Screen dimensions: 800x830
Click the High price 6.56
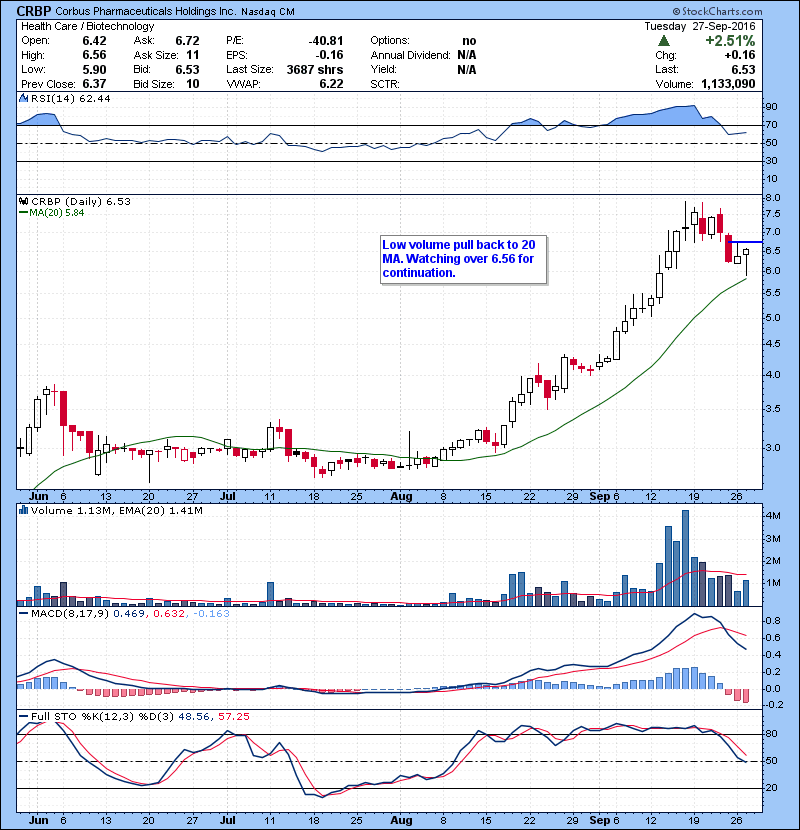[94, 55]
